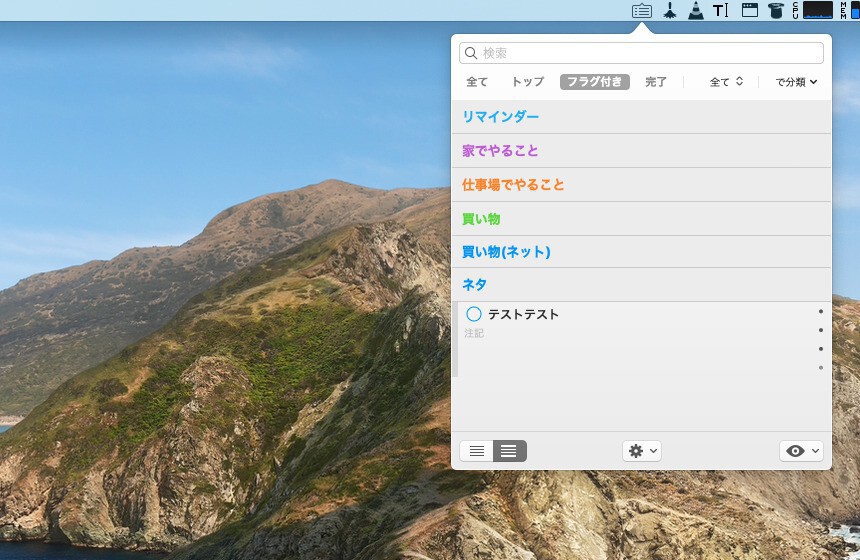The width and height of the screenshot is (860, 560).
Task: Open the で分類 sorting dropdown
Action: pyautogui.click(x=796, y=82)
